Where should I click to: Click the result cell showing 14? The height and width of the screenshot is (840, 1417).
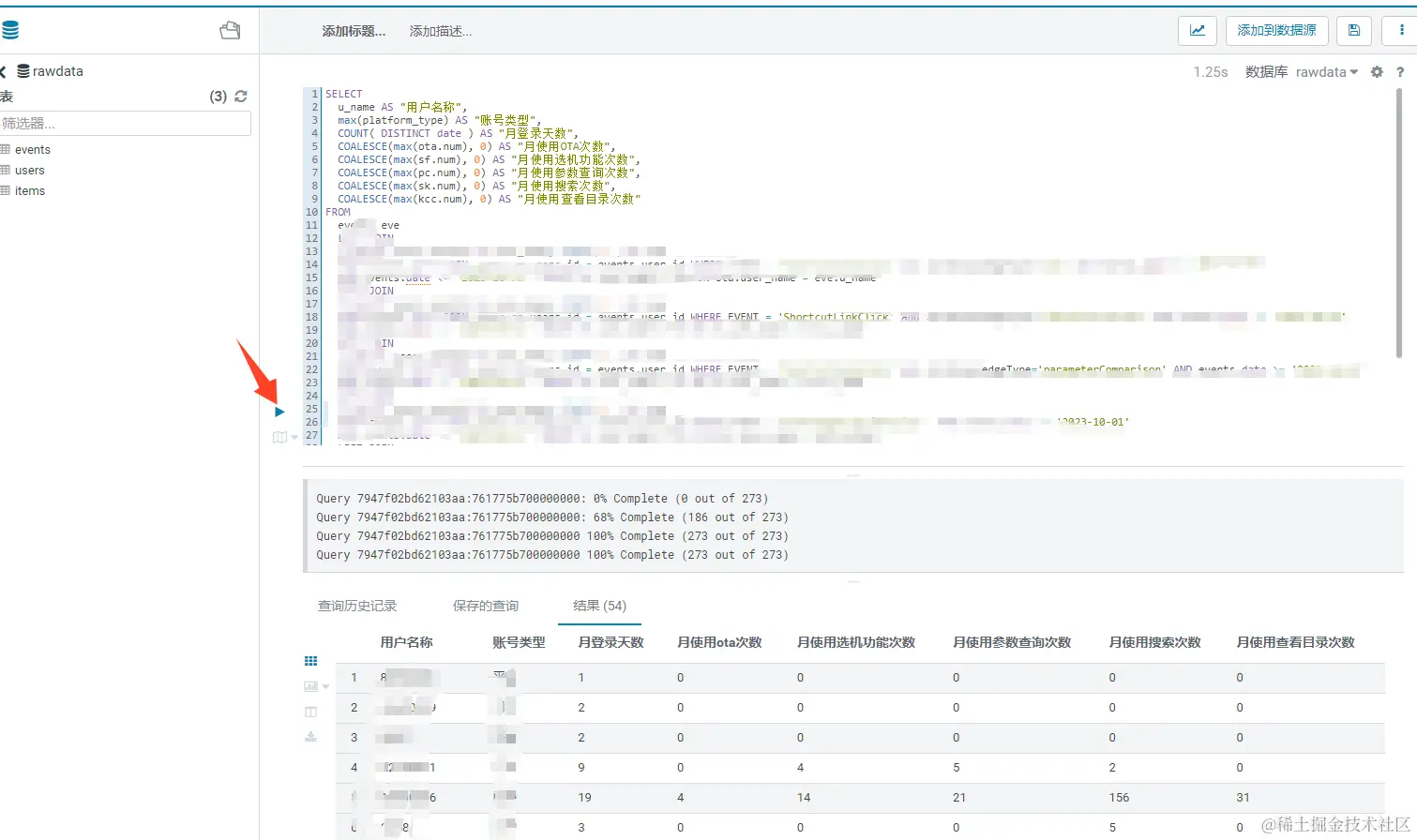tap(804, 798)
